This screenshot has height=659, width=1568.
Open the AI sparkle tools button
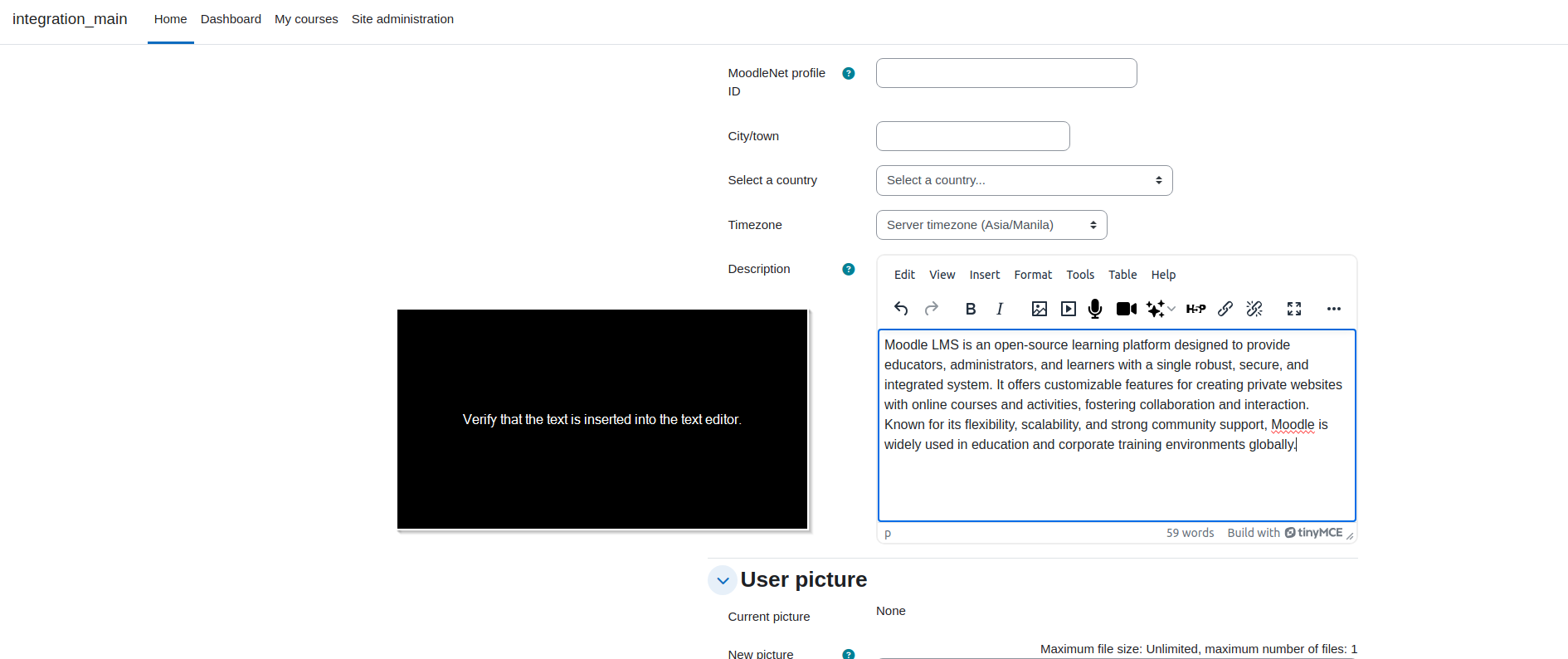pos(1155,309)
